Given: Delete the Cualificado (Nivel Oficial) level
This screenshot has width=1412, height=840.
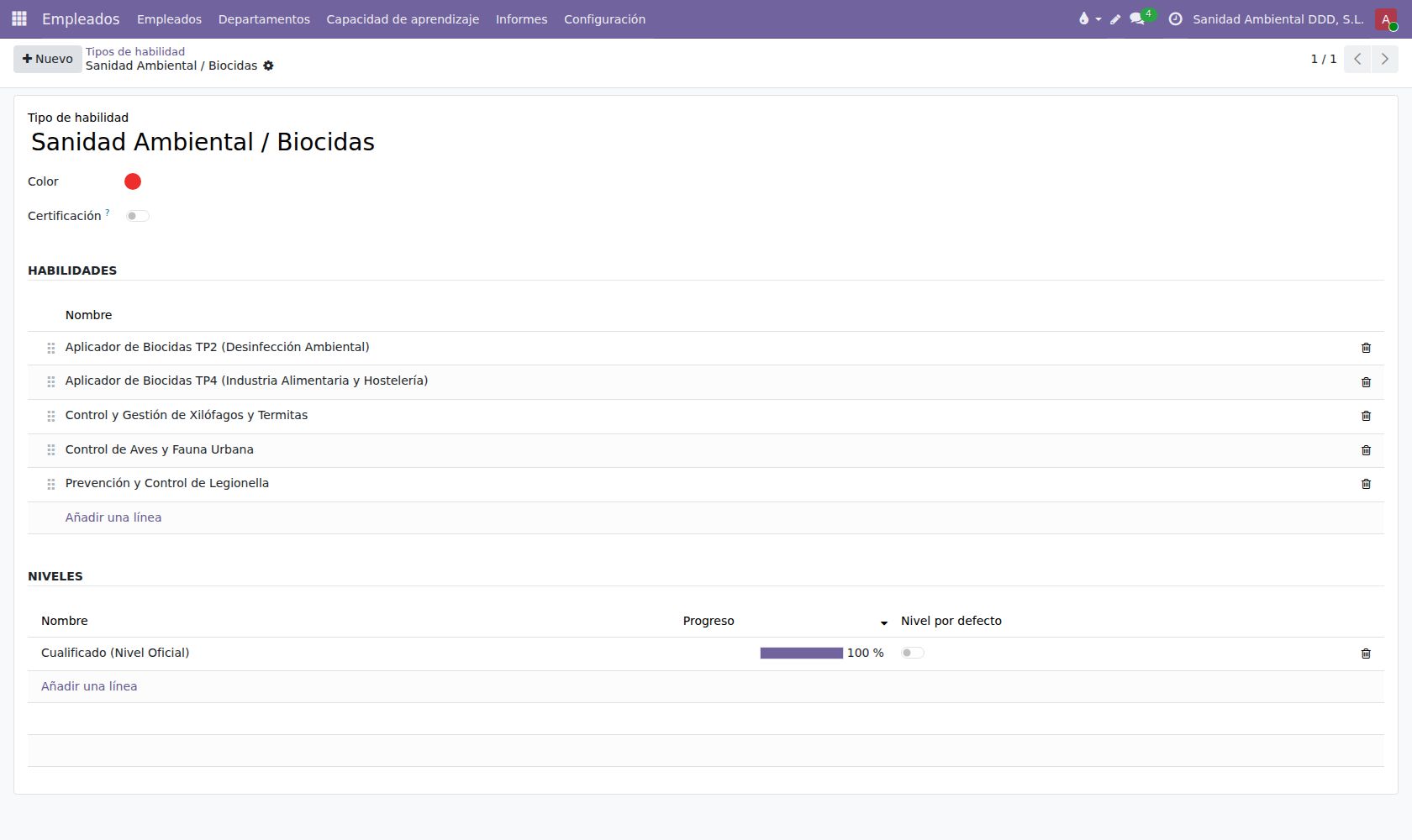Looking at the screenshot, I should [1366, 654].
